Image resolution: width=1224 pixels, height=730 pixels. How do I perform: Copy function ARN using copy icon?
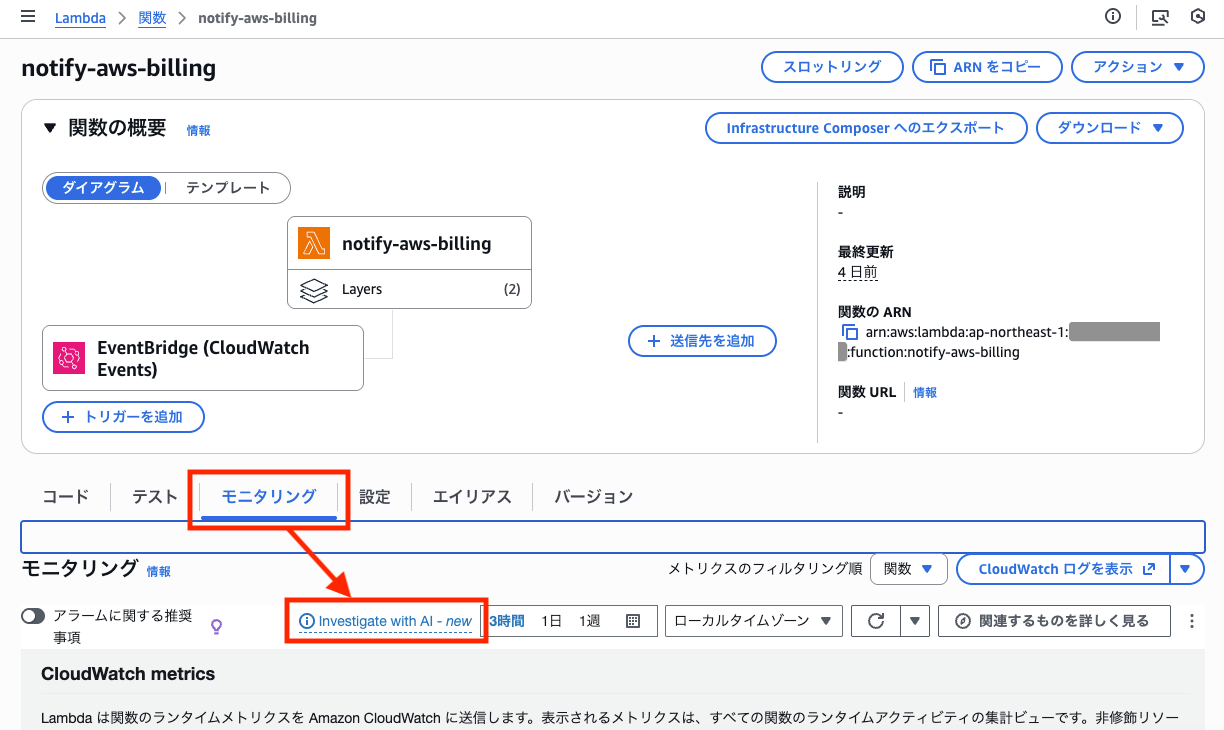coord(850,332)
